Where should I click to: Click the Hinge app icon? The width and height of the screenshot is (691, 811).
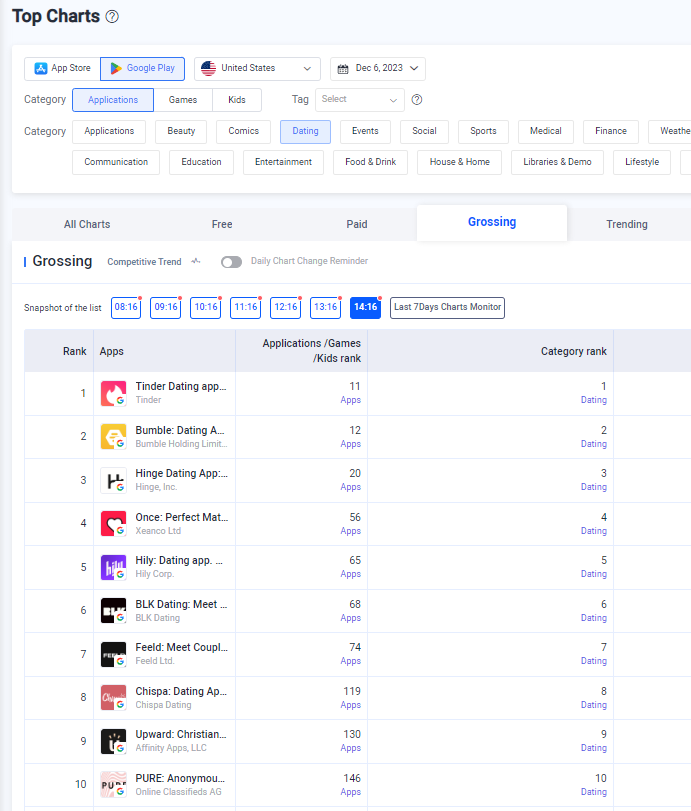pos(113,480)
